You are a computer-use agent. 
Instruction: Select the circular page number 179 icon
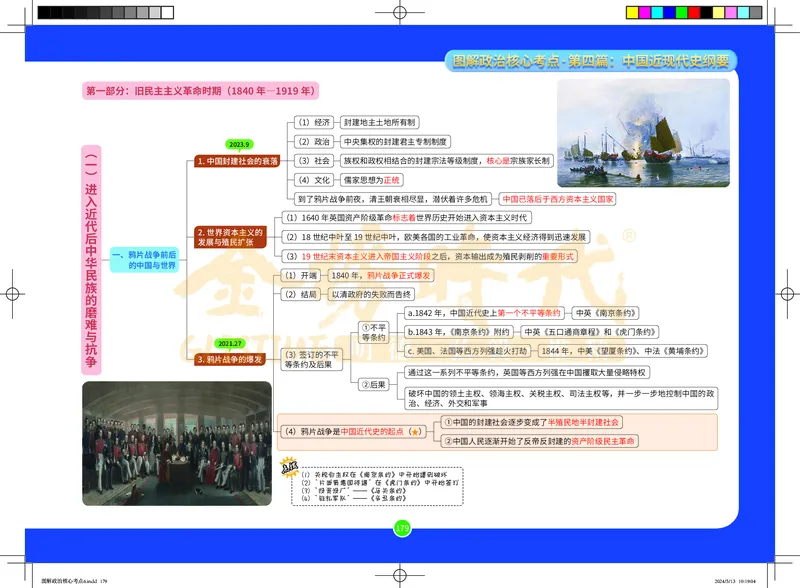click(401, 528)
